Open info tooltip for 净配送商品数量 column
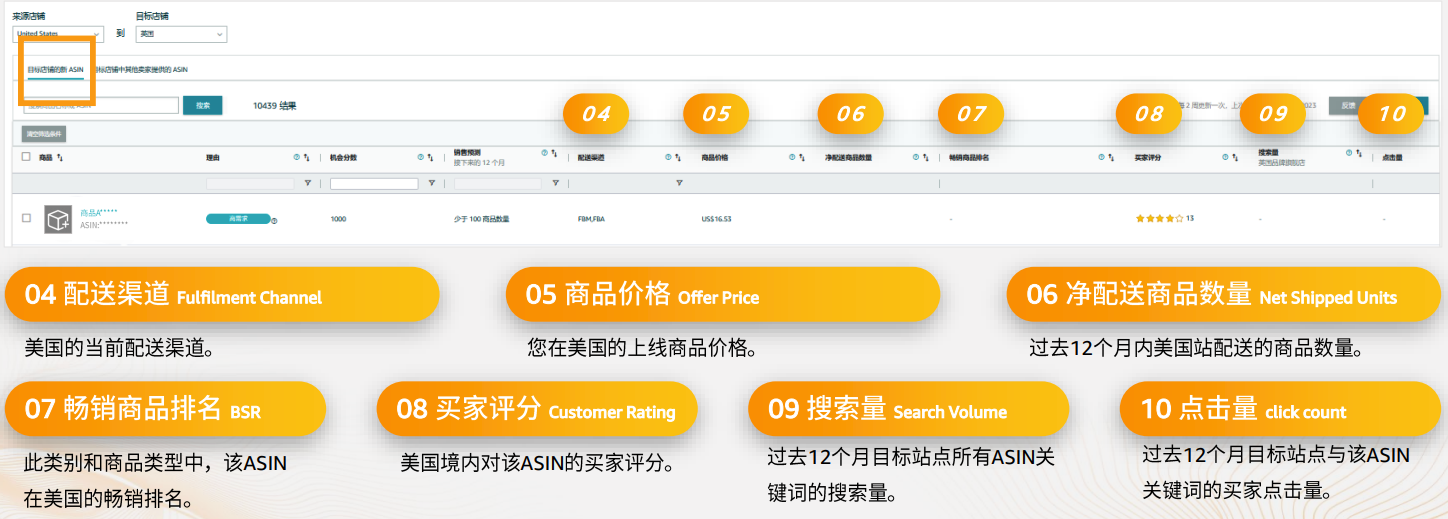Viewport: 1448px width, 519px height. point(916,157)
